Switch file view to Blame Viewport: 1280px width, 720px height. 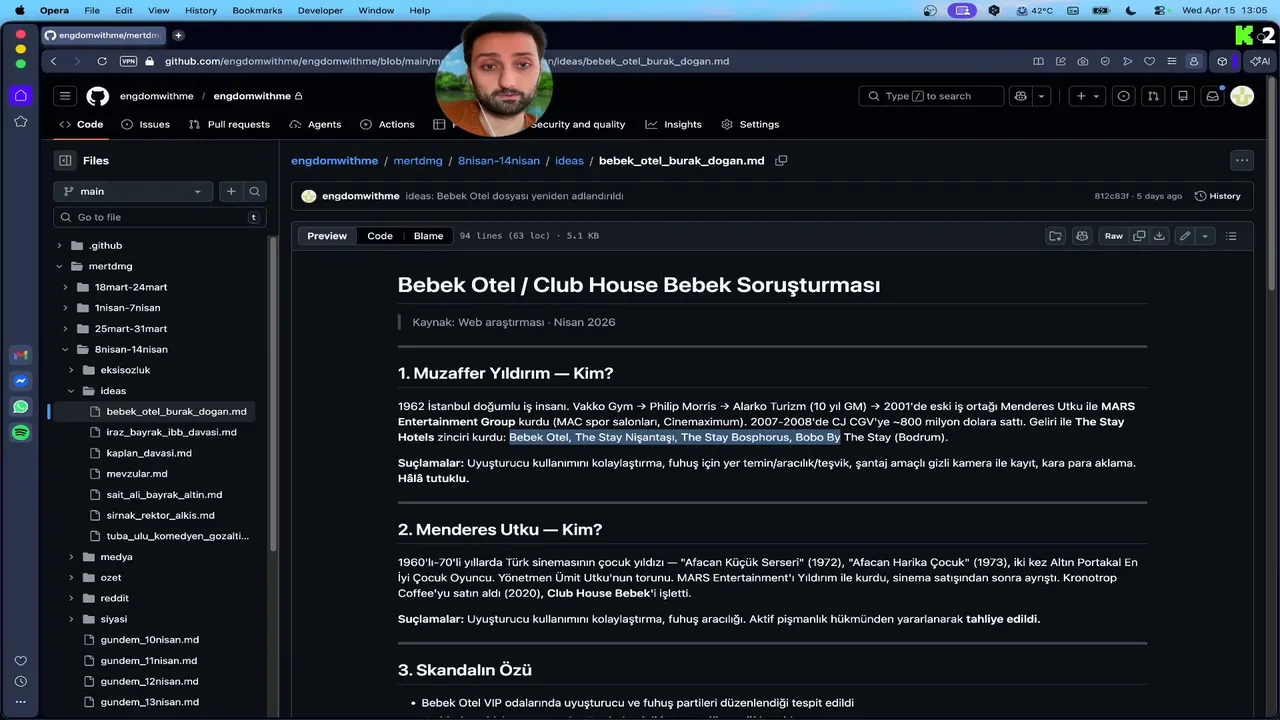[x=428, y=236]
